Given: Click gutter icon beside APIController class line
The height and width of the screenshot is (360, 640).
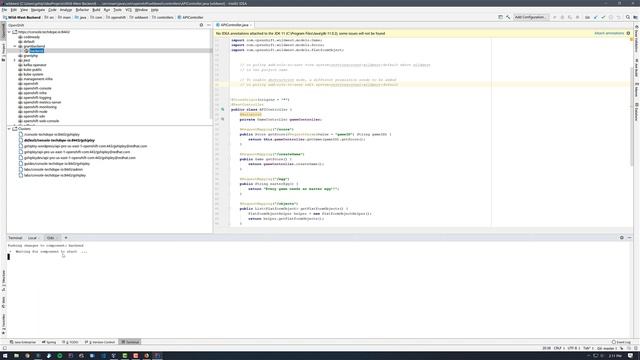Looking at the screenshot, I should click(x=222, y=109).
